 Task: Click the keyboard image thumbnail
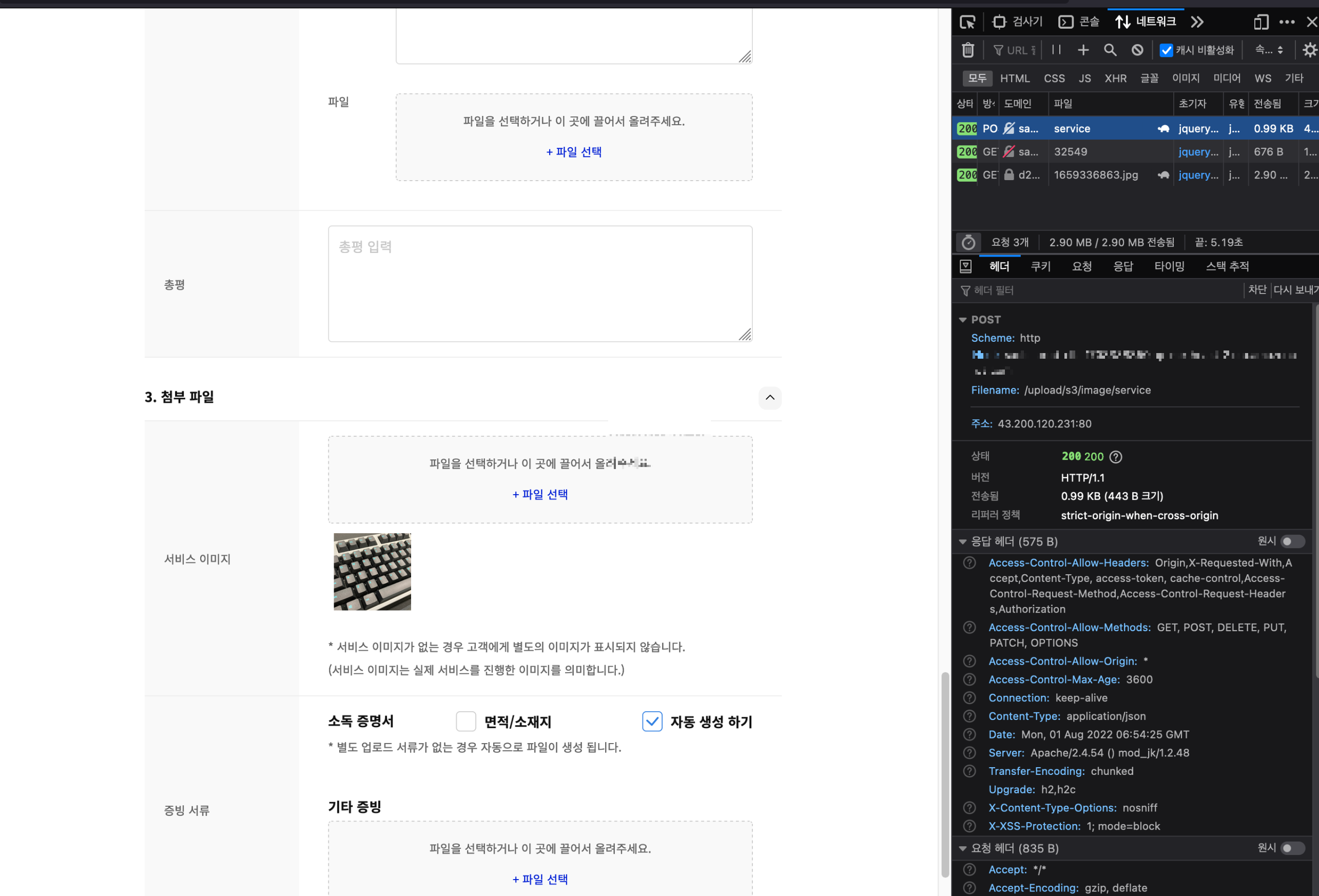tap(372, 572)
